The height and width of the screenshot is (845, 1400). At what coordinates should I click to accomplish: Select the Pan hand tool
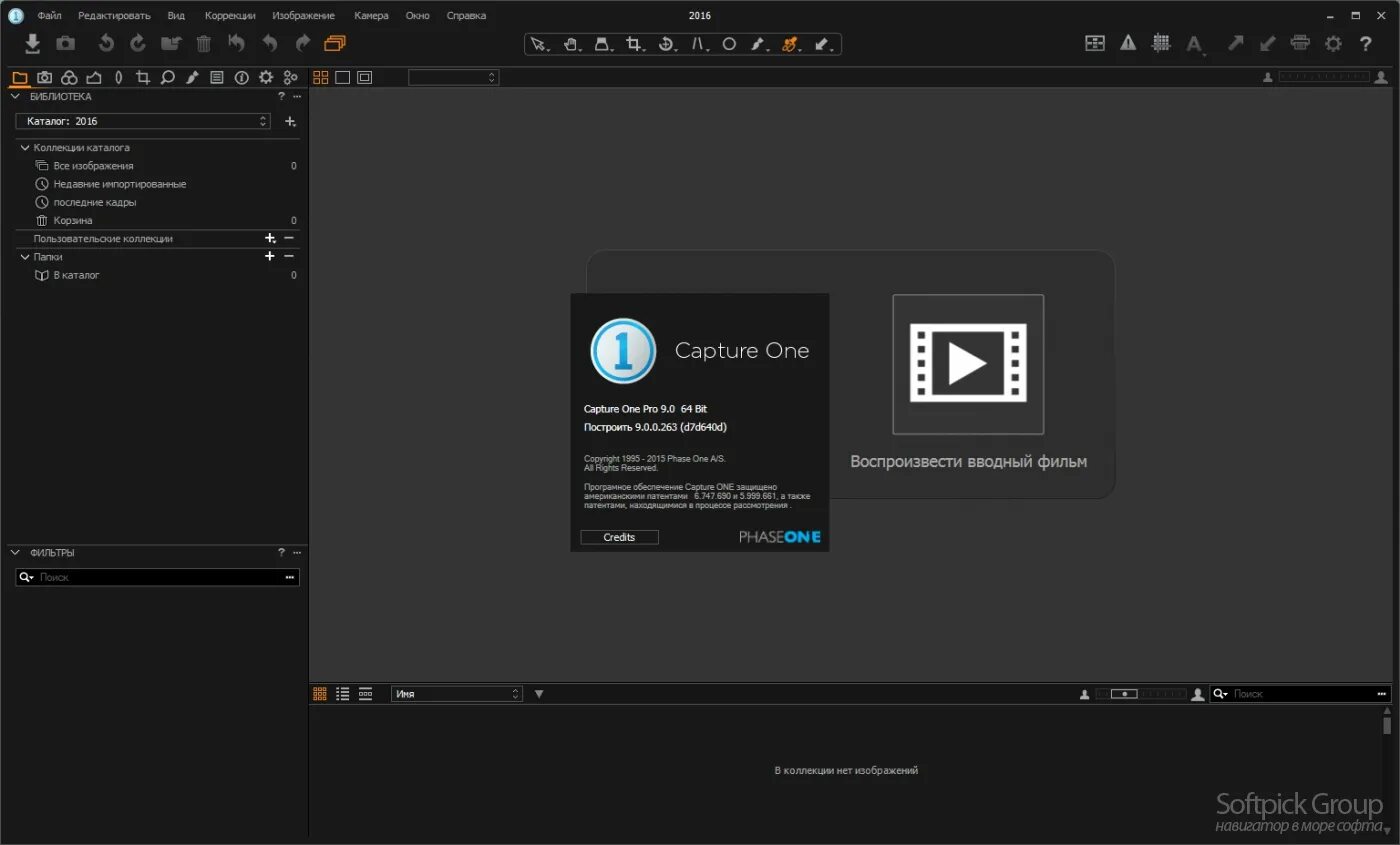tap(571, 44)
